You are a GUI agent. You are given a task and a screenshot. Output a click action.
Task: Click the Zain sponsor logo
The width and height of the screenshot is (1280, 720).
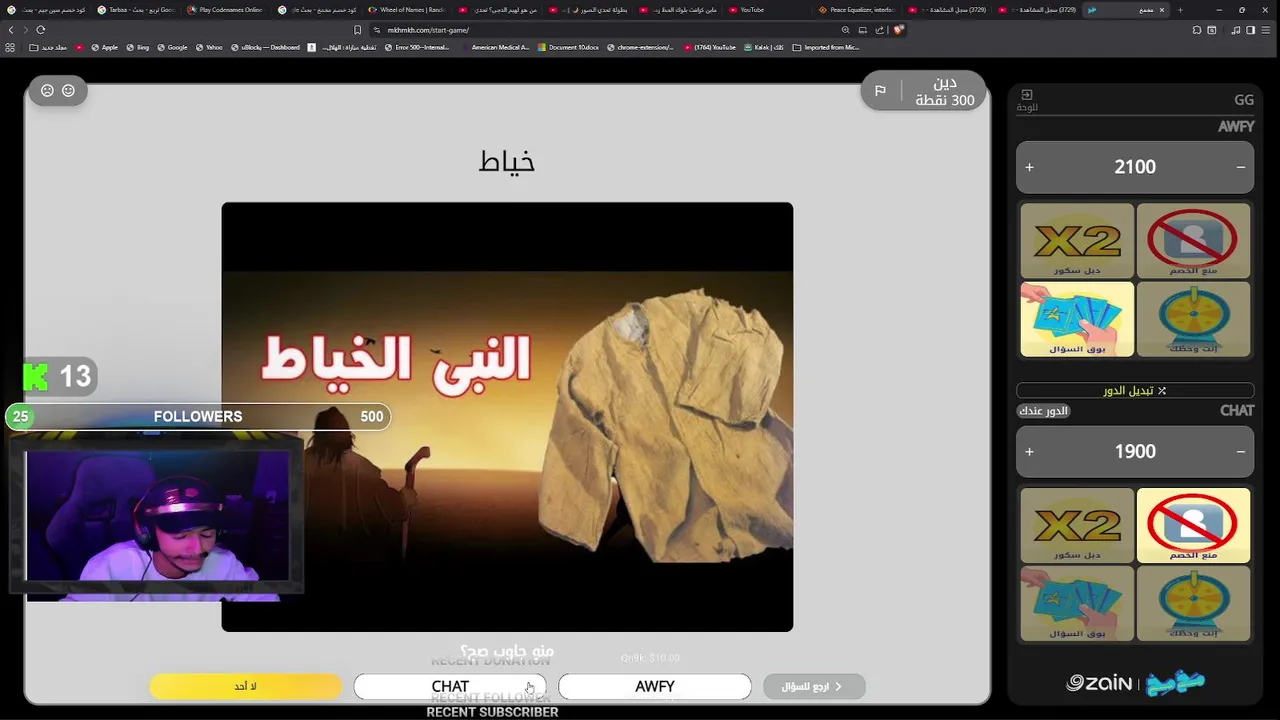tap(1099, 683)
